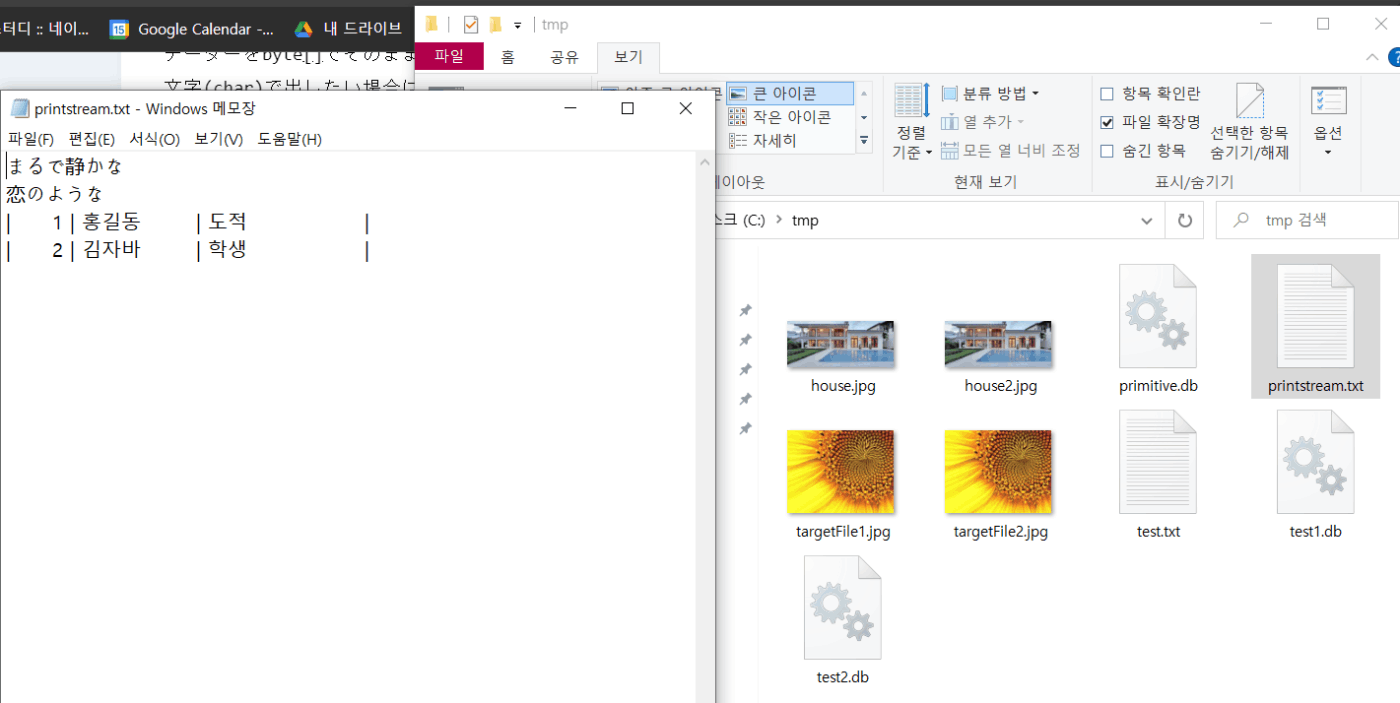Refresh the tmp folder view

click(1184, 220)
